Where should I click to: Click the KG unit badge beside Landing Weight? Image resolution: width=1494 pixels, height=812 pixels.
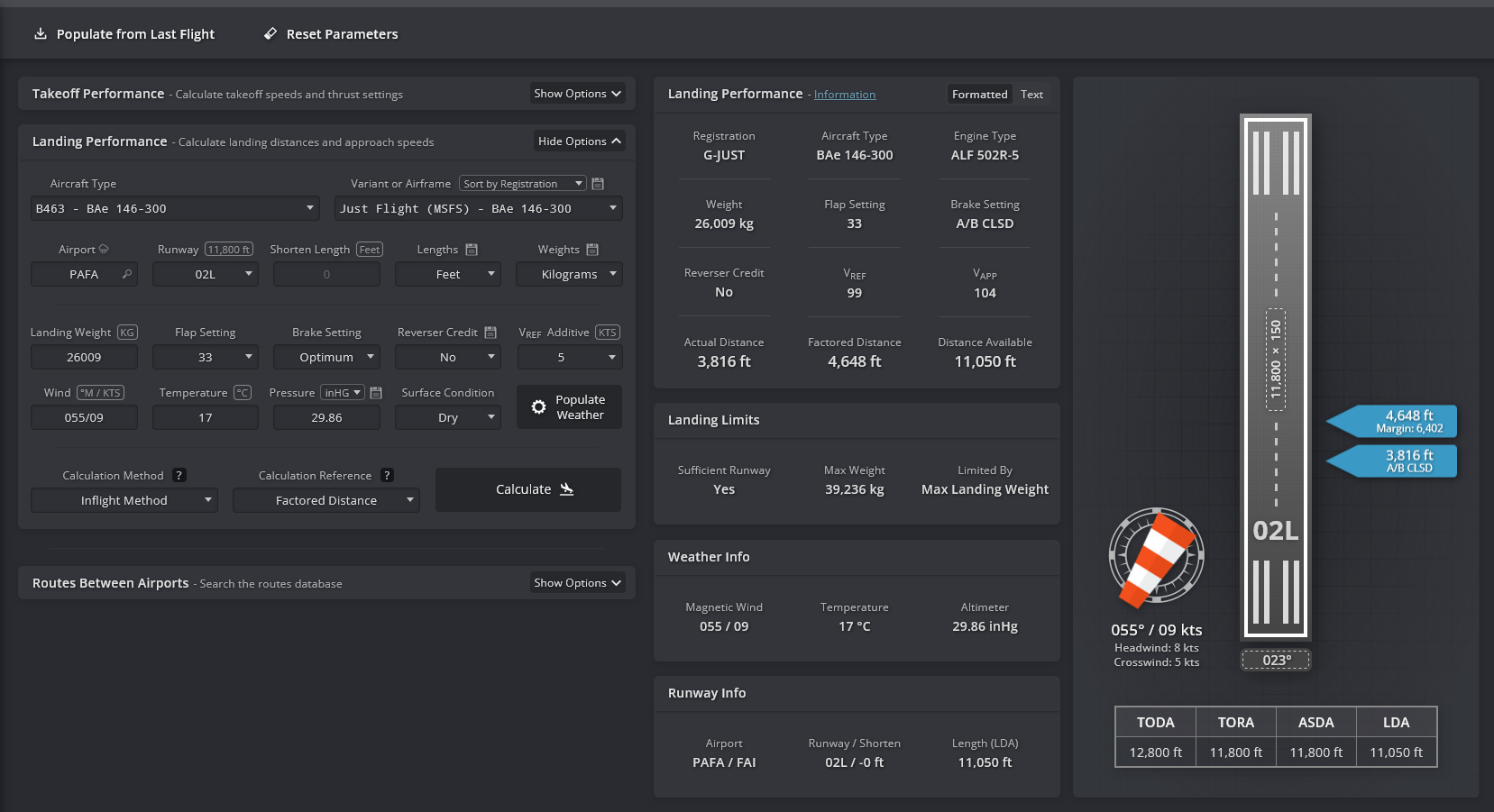127,333
